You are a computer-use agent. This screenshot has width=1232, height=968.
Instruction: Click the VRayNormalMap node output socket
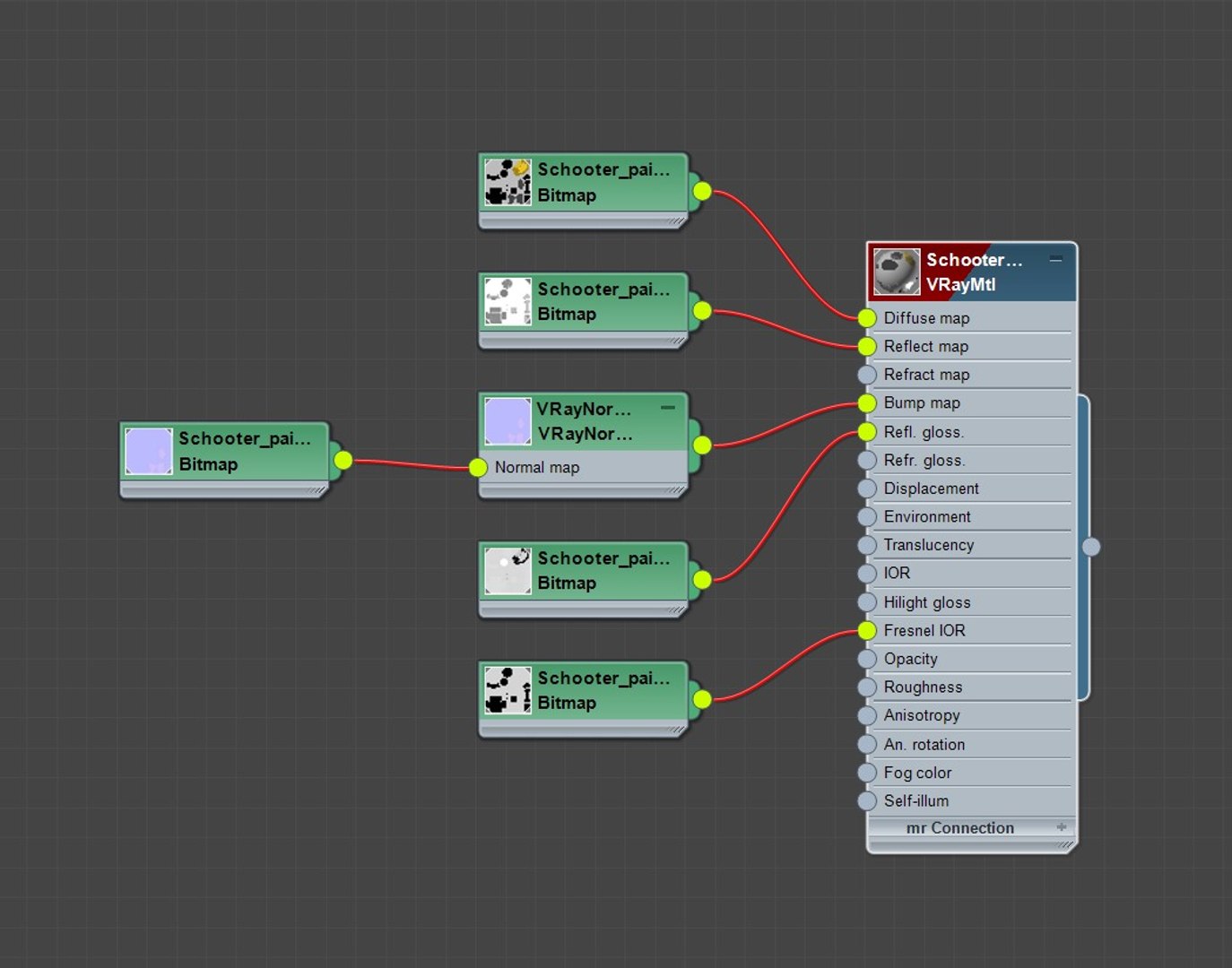click(702, 445)
